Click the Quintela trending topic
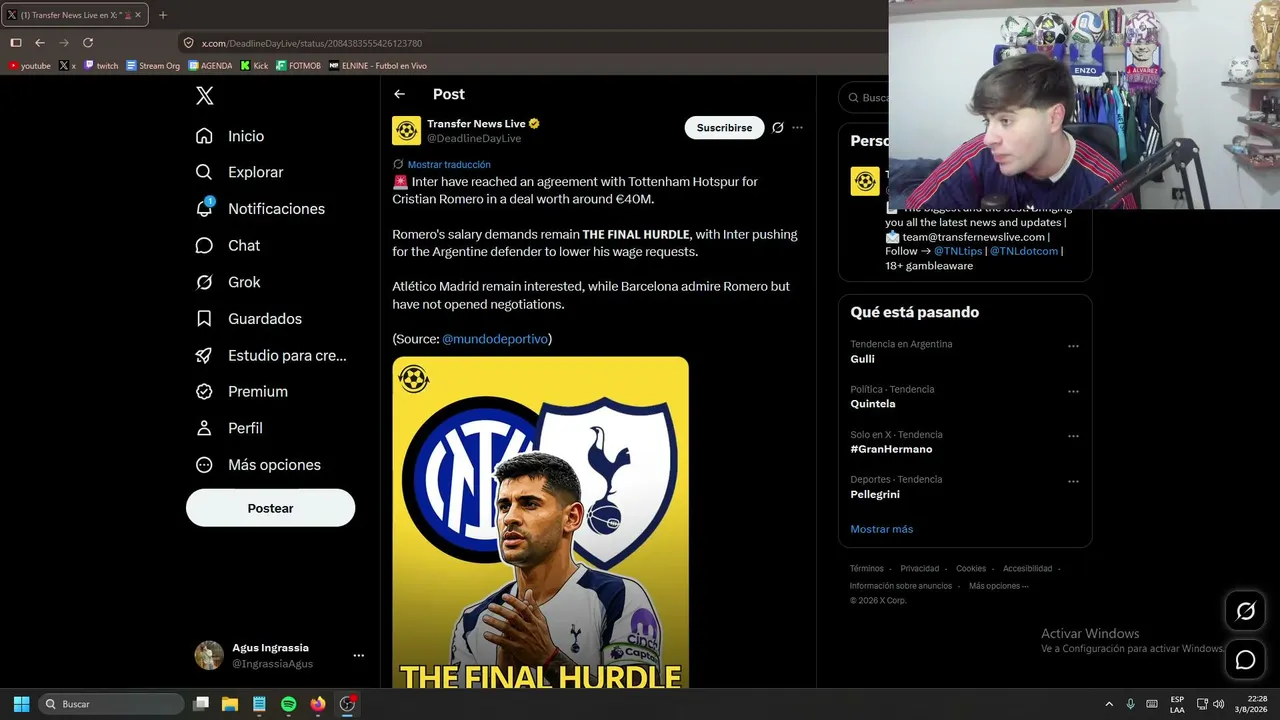Image resolution: width=1280 pixels, height=720 pixels. (x=873, y=404)
